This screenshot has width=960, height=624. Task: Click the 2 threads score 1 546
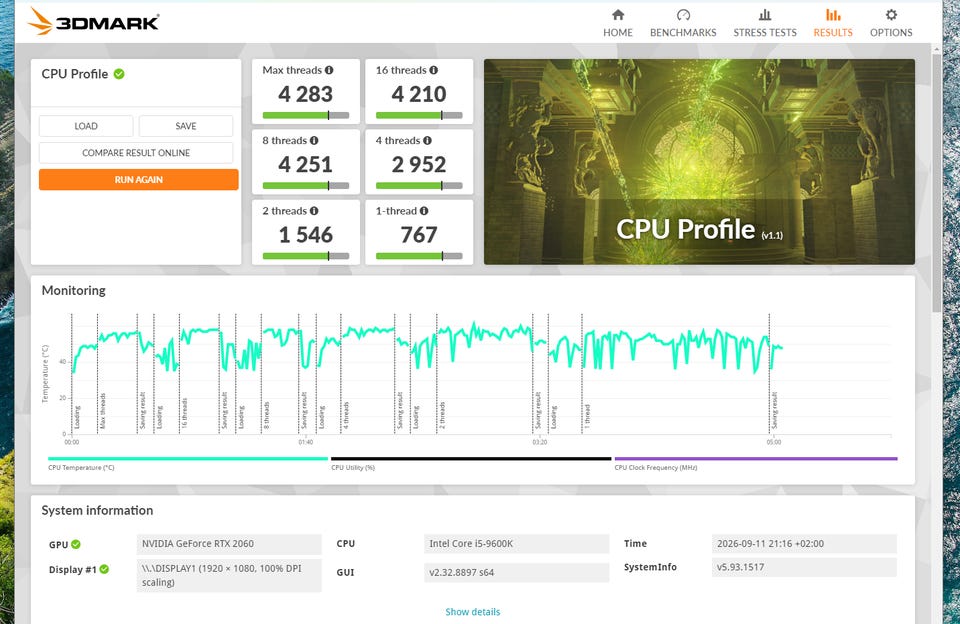coord(306,235)
